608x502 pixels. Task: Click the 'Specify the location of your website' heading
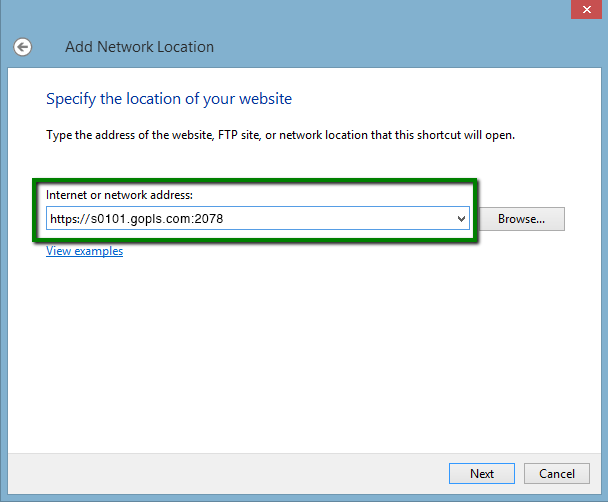(169, 99)
